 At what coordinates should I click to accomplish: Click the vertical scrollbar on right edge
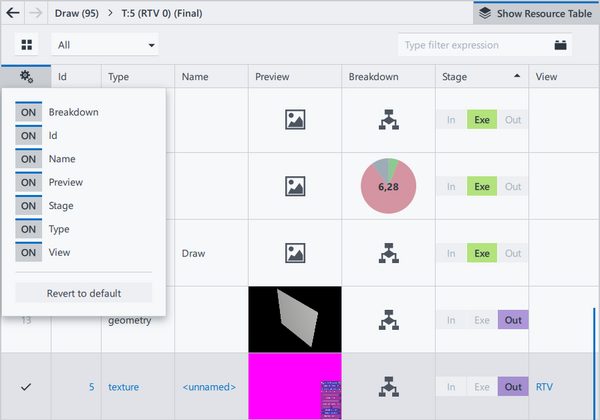click(594, 363)
